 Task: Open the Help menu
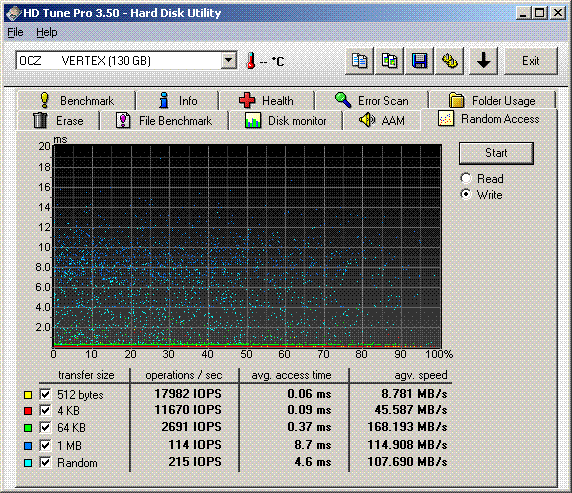coord(47,32)
